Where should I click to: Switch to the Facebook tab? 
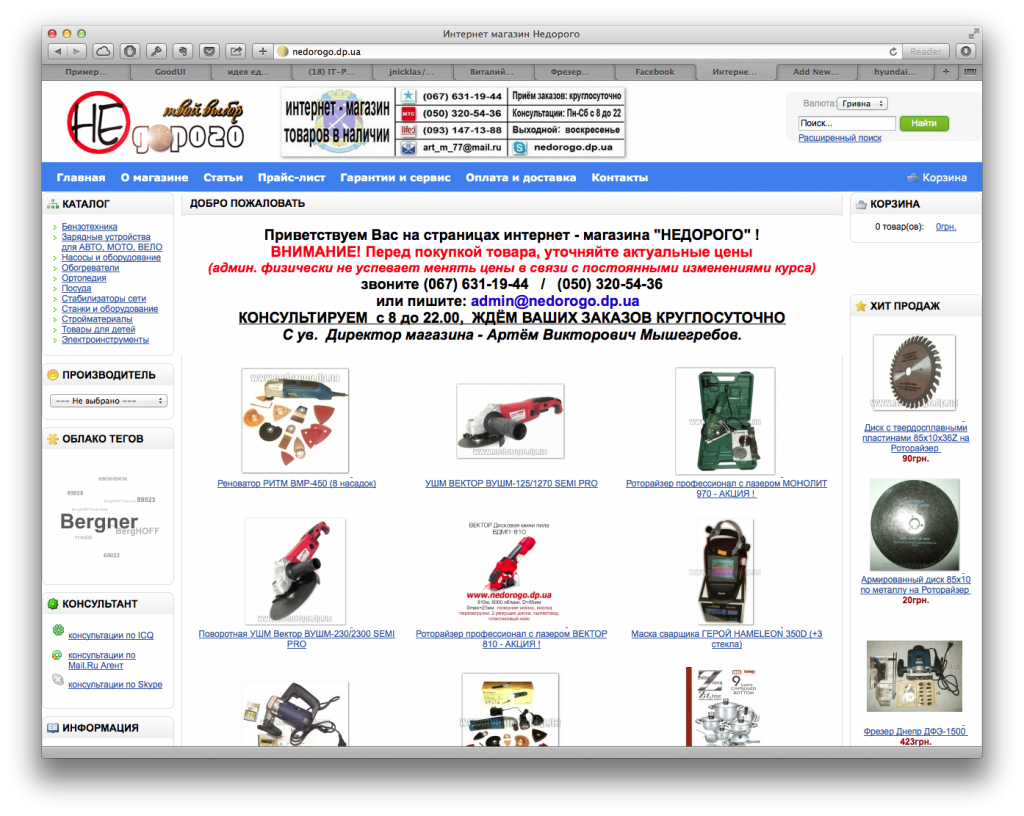click(656, 71)
